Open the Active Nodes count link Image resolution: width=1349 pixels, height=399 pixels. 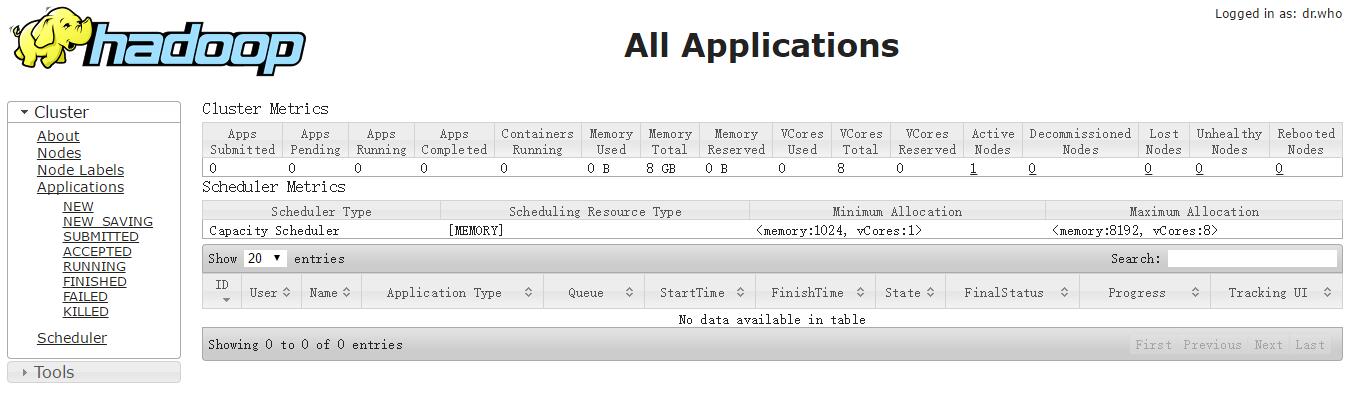pyautogui.click(x=973, y=168)
